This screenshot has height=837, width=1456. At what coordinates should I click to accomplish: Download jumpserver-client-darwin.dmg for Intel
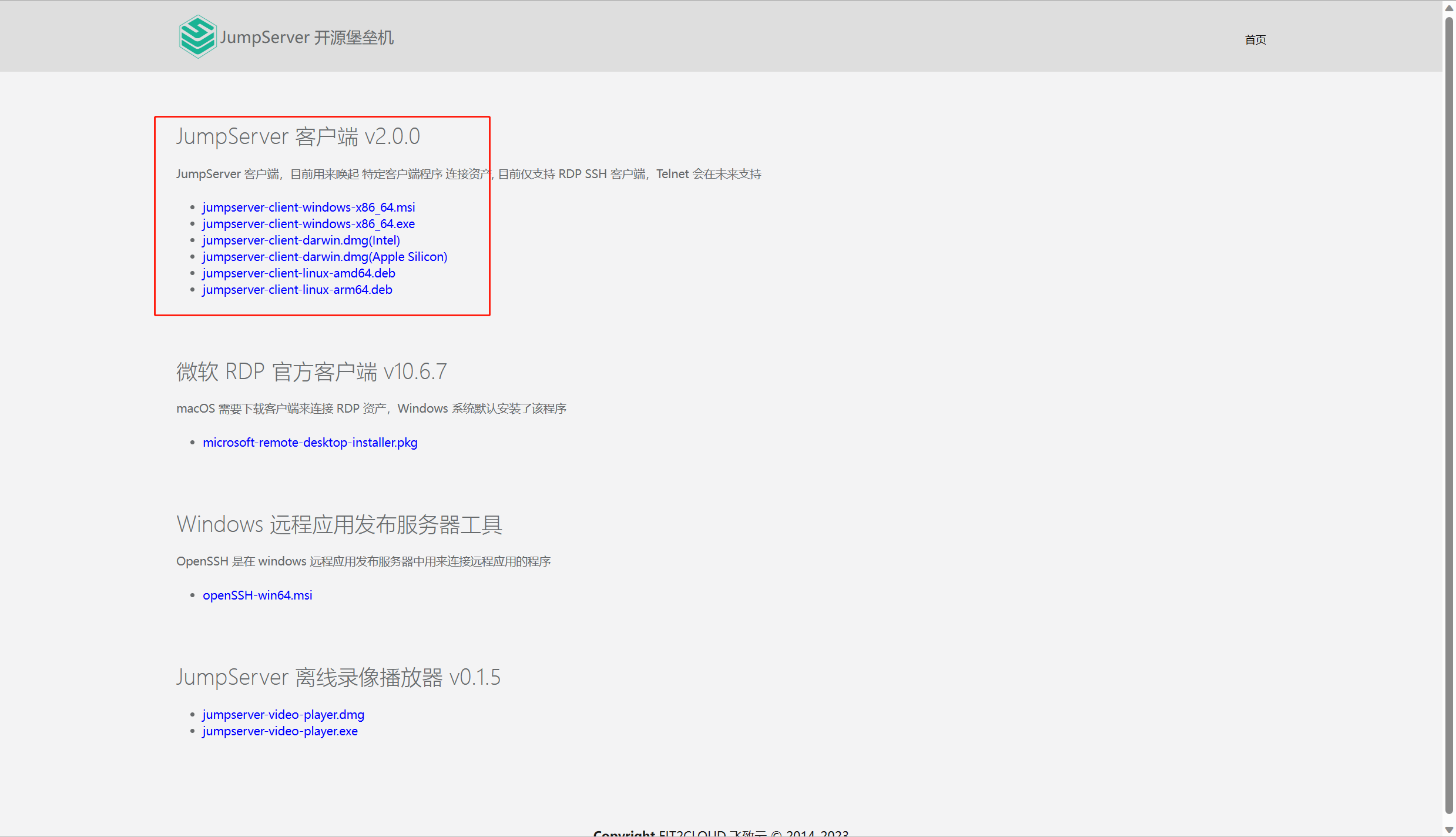pos(300,240)
